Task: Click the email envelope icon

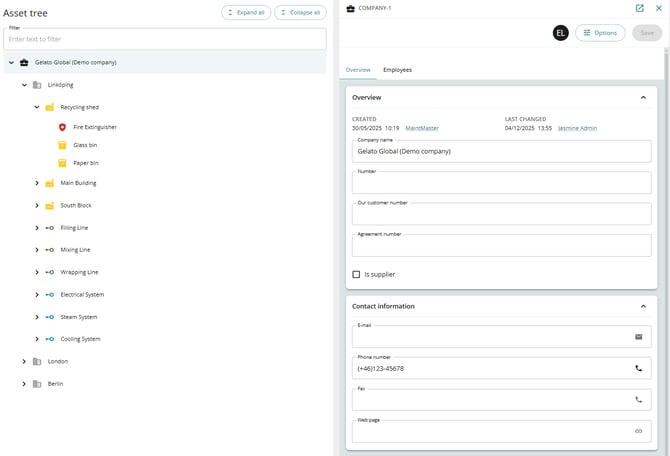Action: [638, 337]
